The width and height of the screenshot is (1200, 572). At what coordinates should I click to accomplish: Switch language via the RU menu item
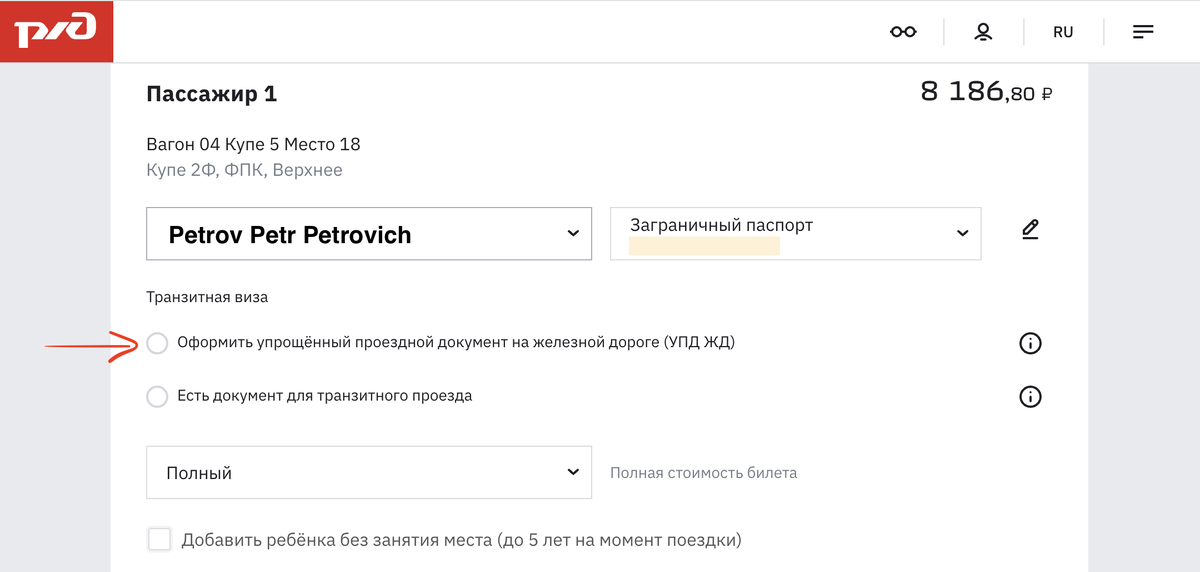tap(1063, 32)
